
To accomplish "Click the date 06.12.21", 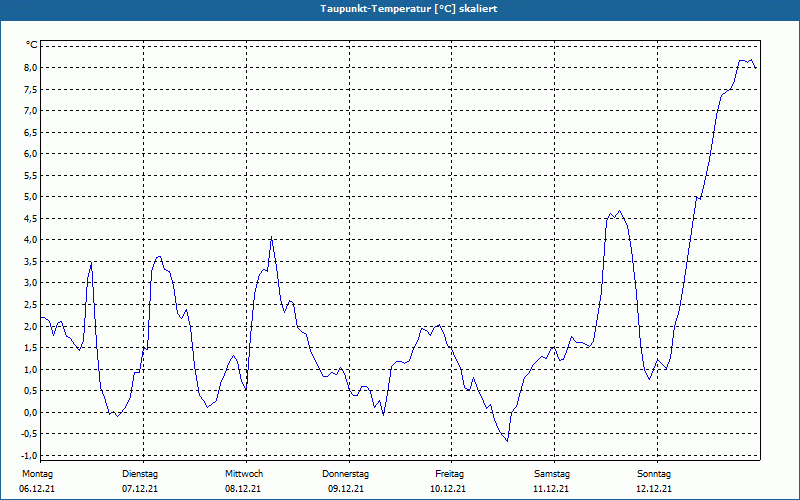I will coord(37,489).
